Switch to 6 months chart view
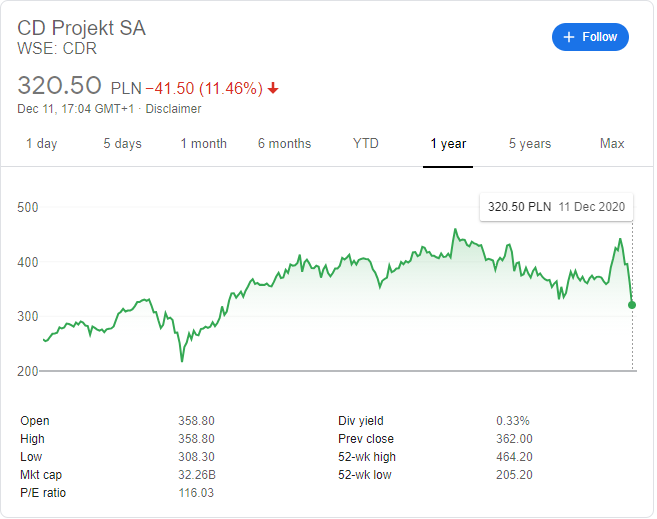The image size is (657, 519). pyautogui.click(x=285, y=144)
